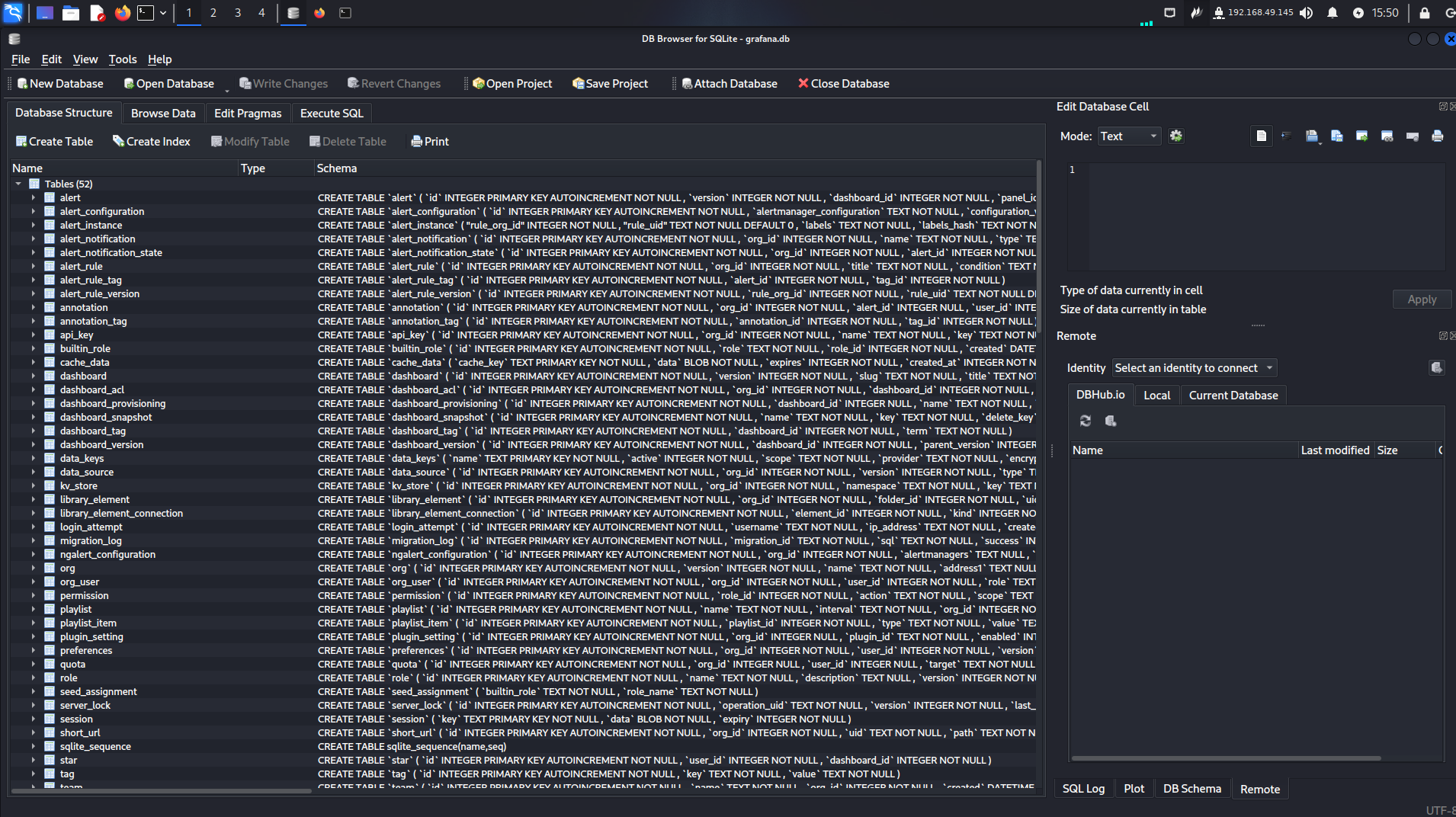The image size is (1456, 817).
Task: Switch to the Edit Pragmas tab
Action: (x=248, y=114)
